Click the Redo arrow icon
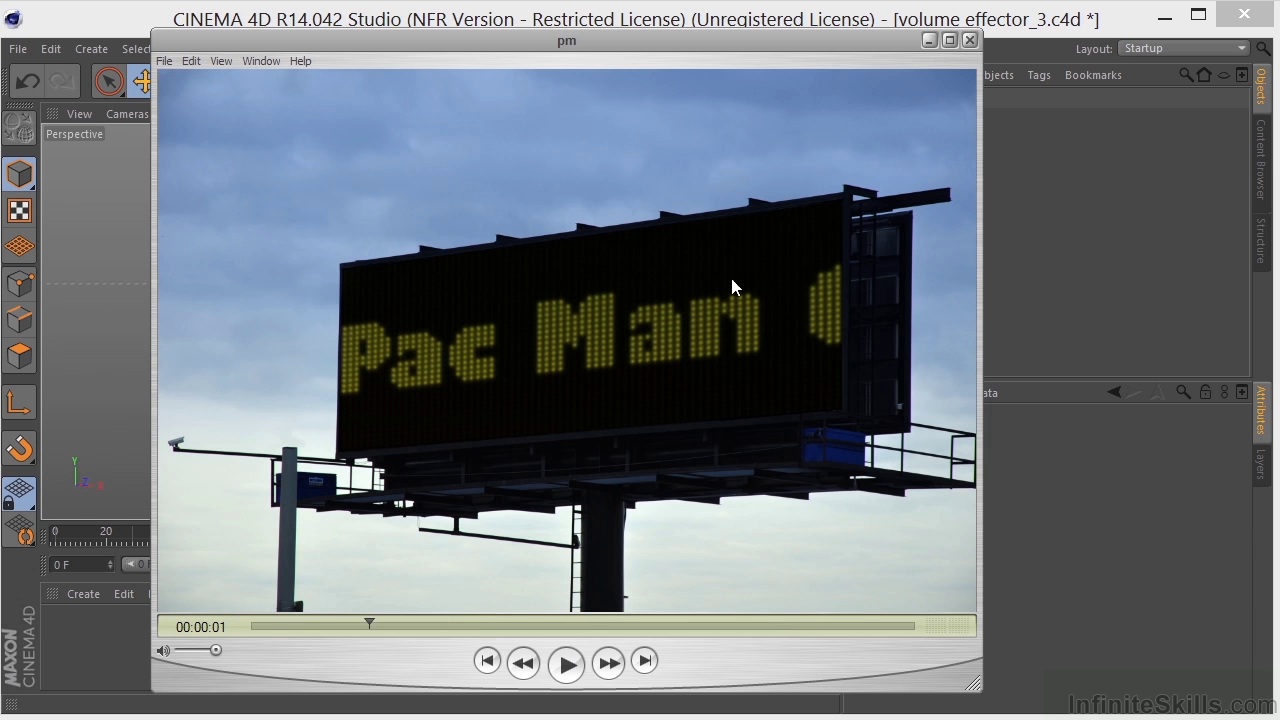The height and width of the screenshot is (720, 1280). pyautogui.click(x=61, y=82)
